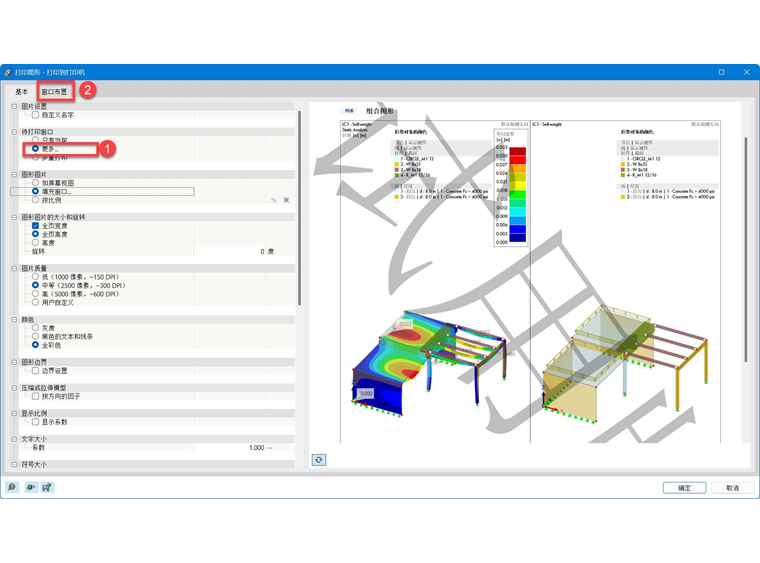Screen dimensions: 760x563
Task: Collapse the 图形图片的大小和旋转 section
Action: tap(14, 217)
